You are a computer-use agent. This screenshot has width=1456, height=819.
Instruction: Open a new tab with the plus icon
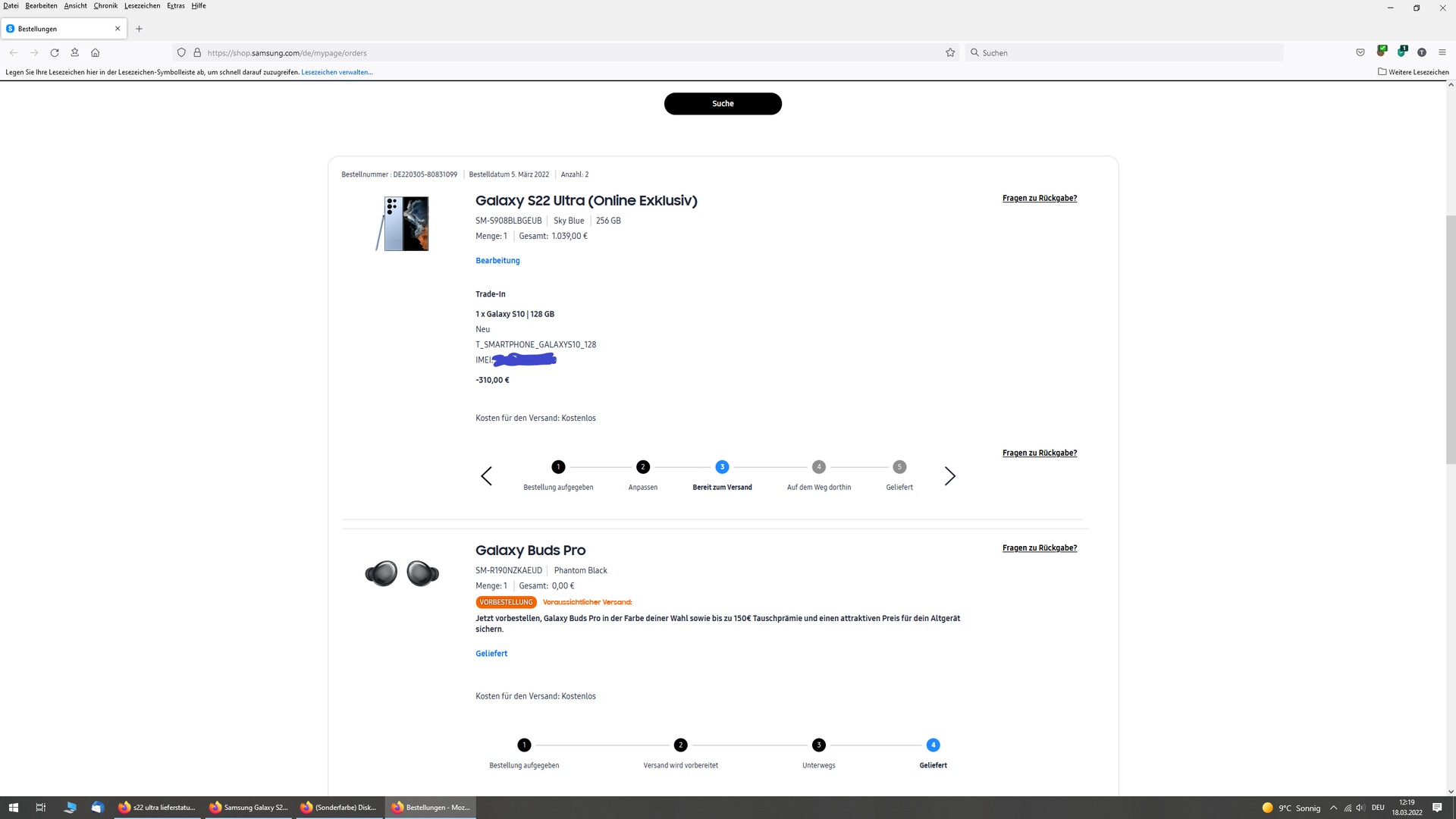point(140,29)
